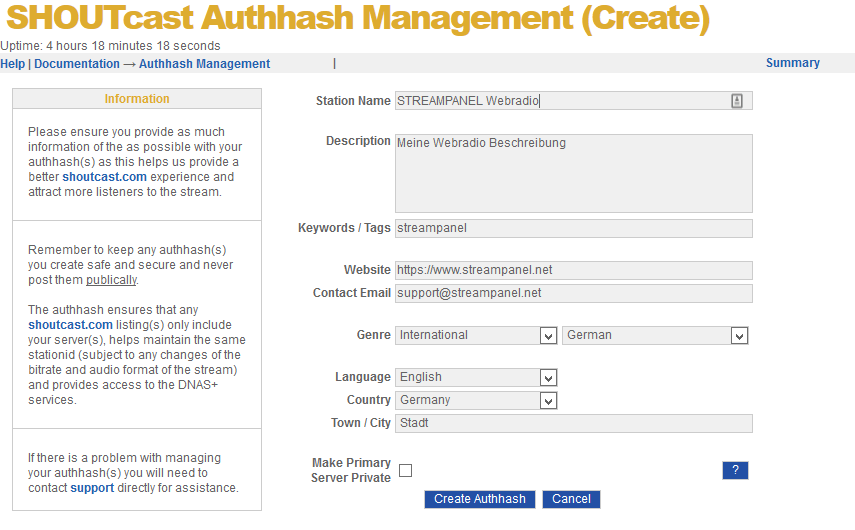Screen dimensions: 855x530
Task: Click the Create Authhash button
Action: coord(480,499)
